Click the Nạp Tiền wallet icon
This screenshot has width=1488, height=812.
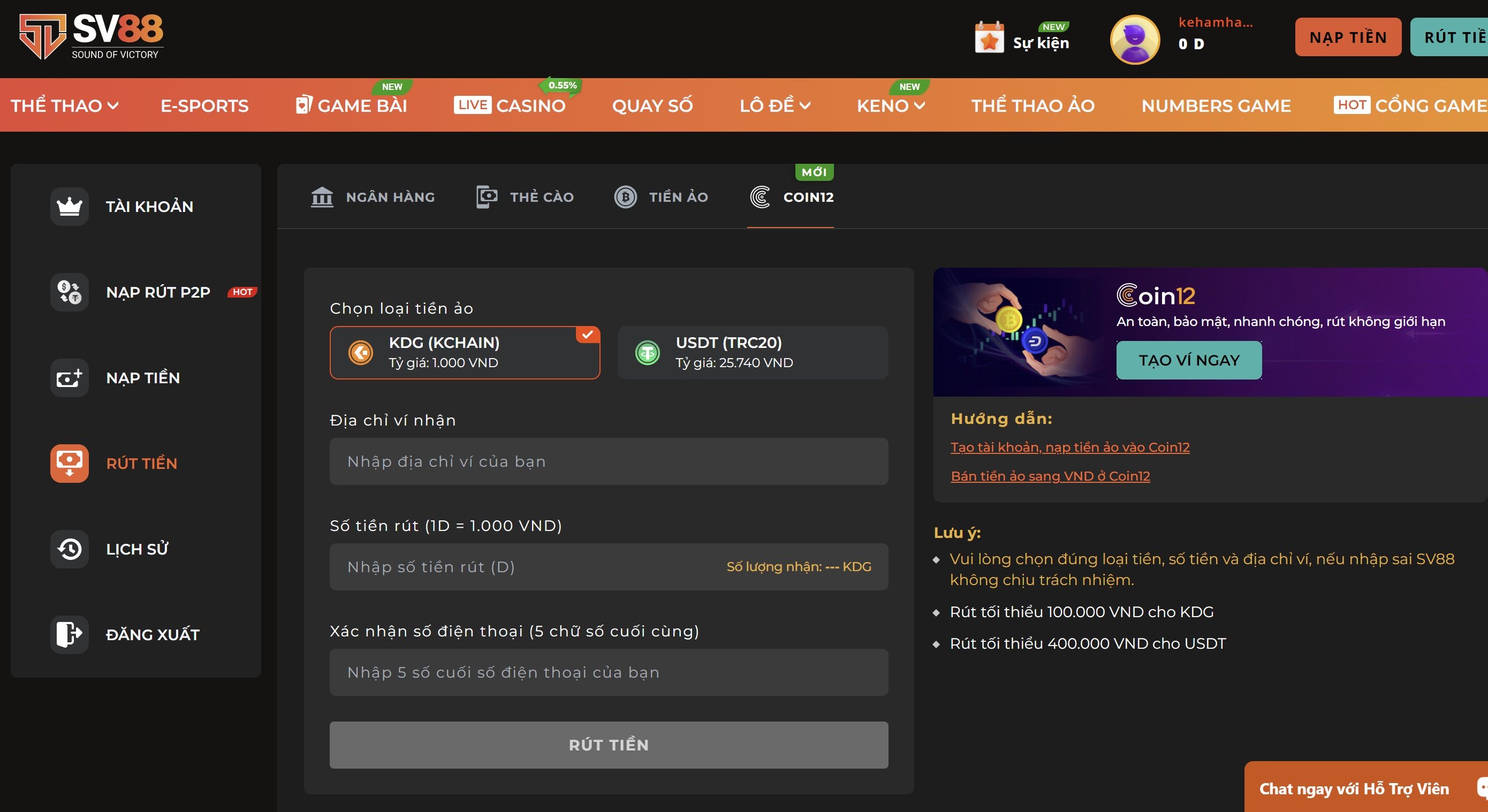coord(70,378)
